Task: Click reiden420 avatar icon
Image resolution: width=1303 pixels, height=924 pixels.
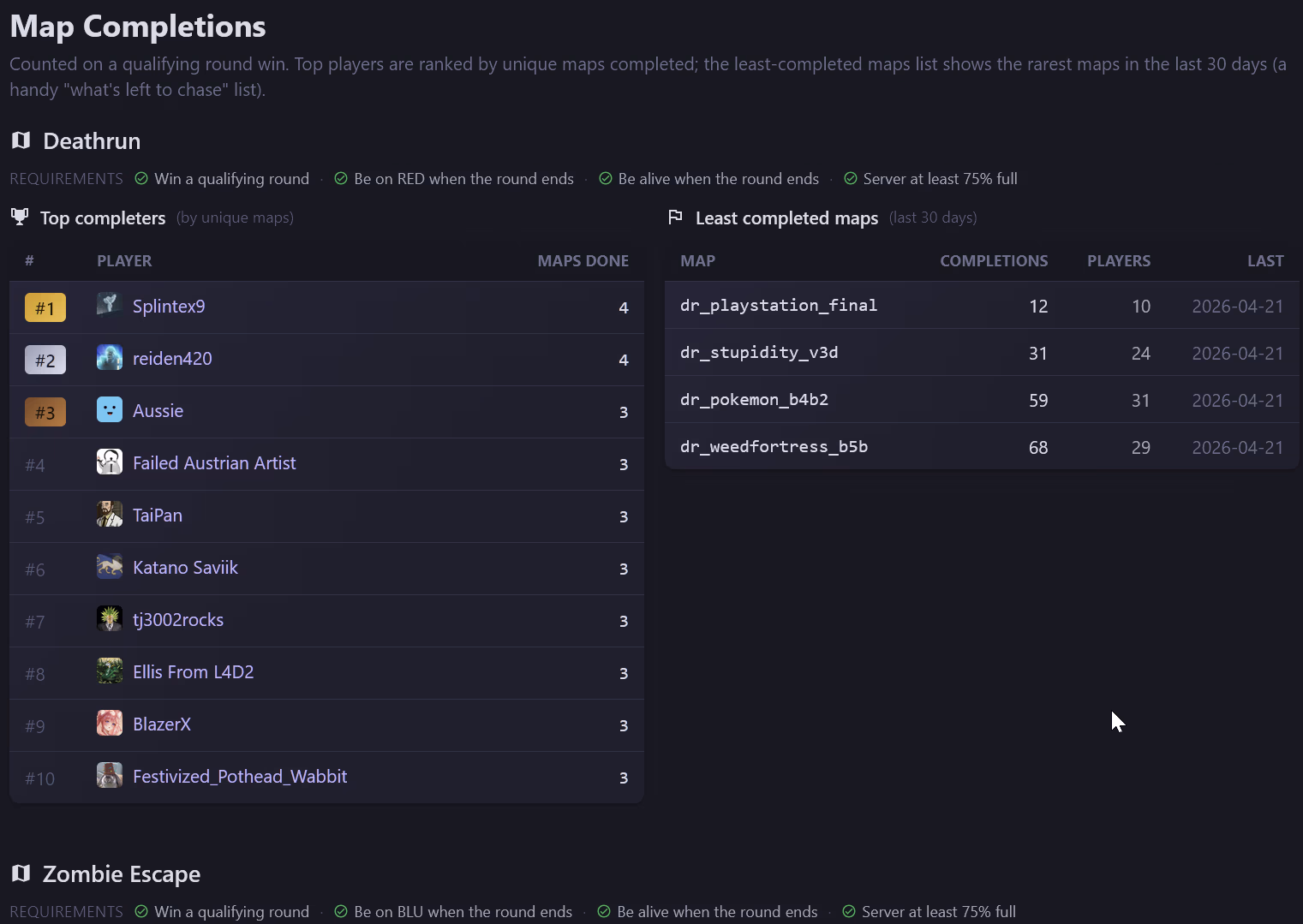Action: (110, 357)
